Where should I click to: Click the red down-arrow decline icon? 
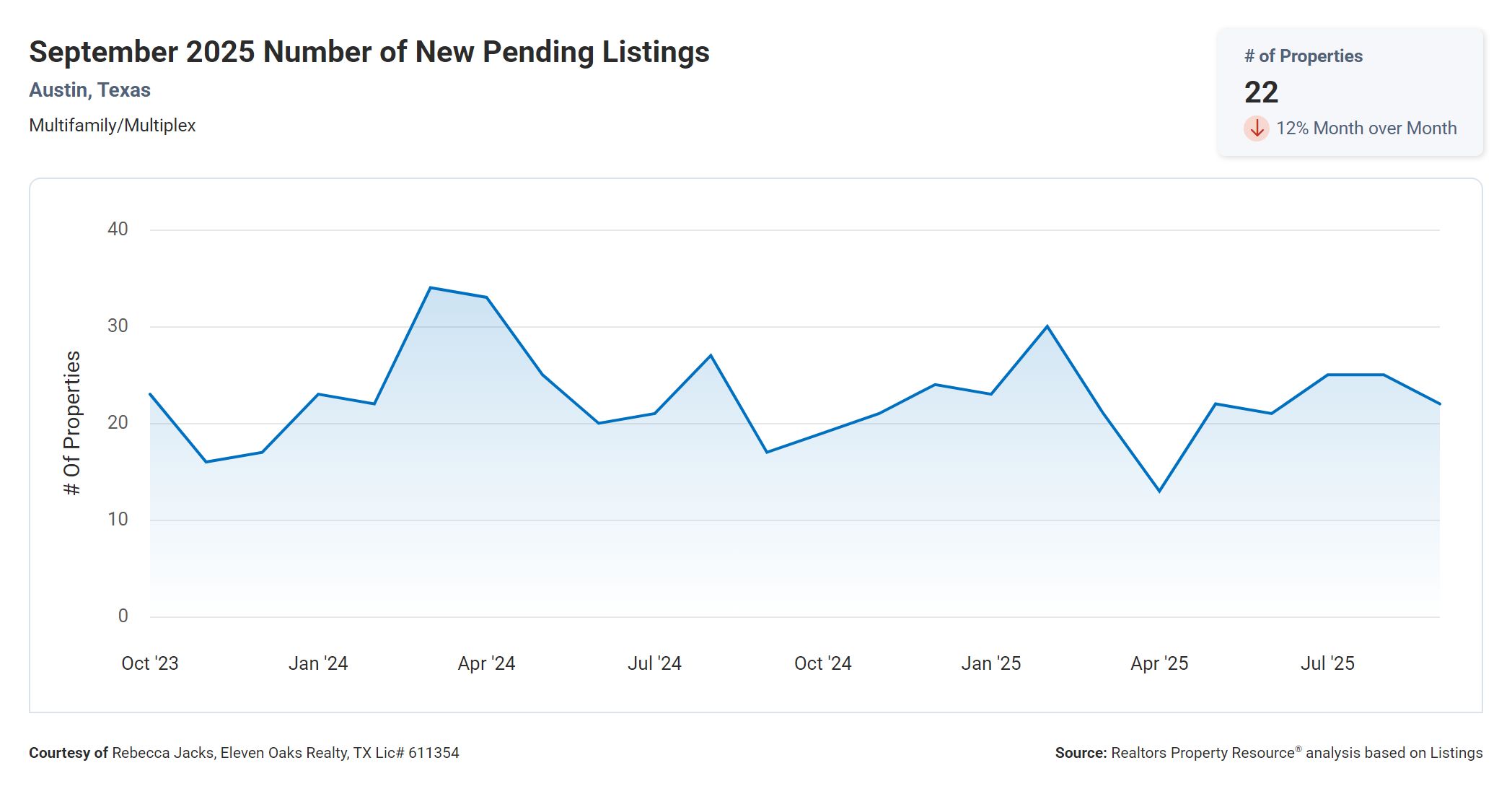point(1256,128)
